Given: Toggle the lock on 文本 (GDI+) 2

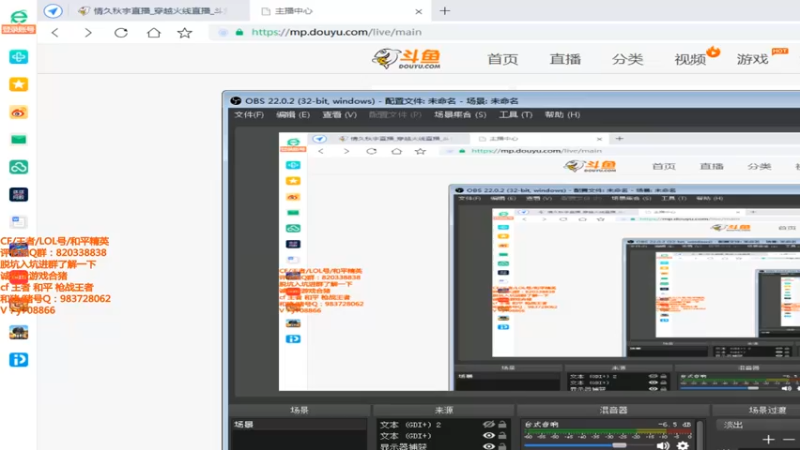Looking at the screenshot, I should [x=503, y=424].
